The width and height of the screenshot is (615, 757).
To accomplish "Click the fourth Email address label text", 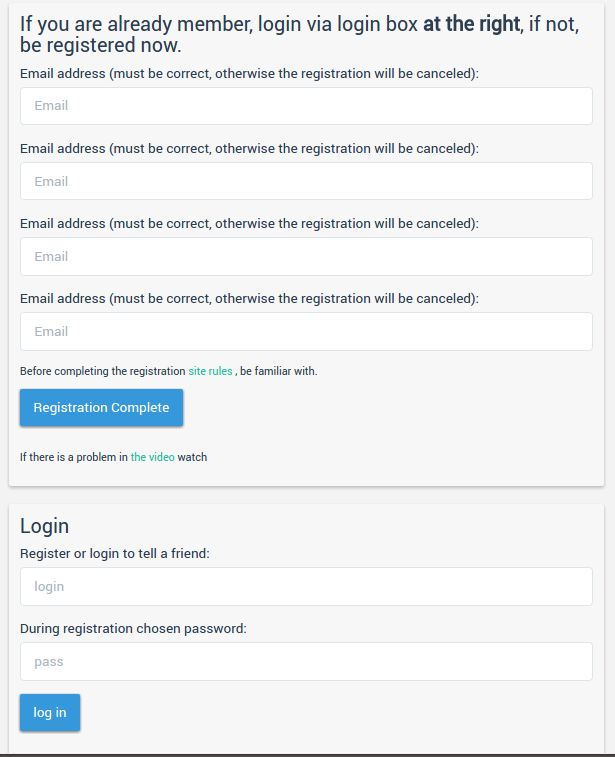I will 249,299.
